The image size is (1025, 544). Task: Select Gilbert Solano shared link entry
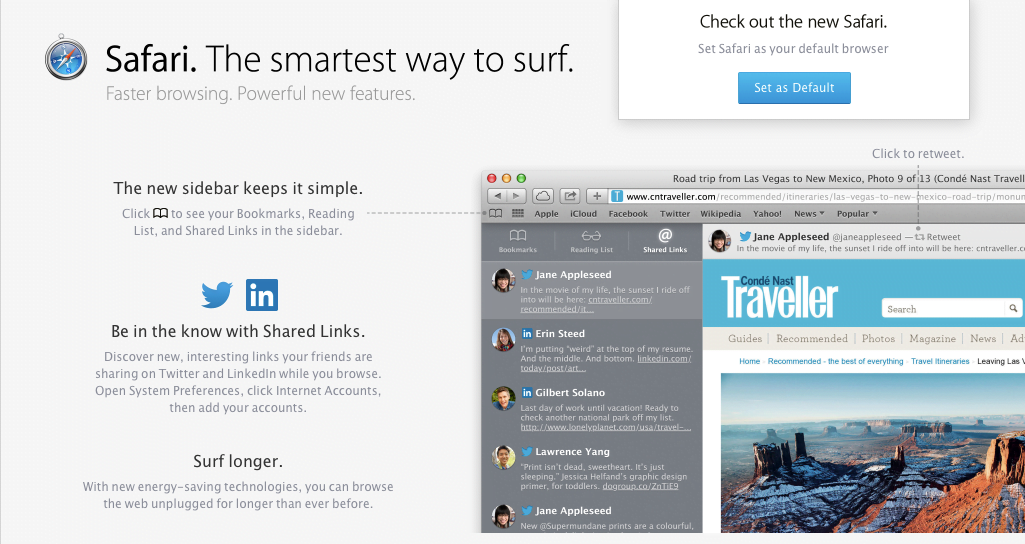click(592, 407)
